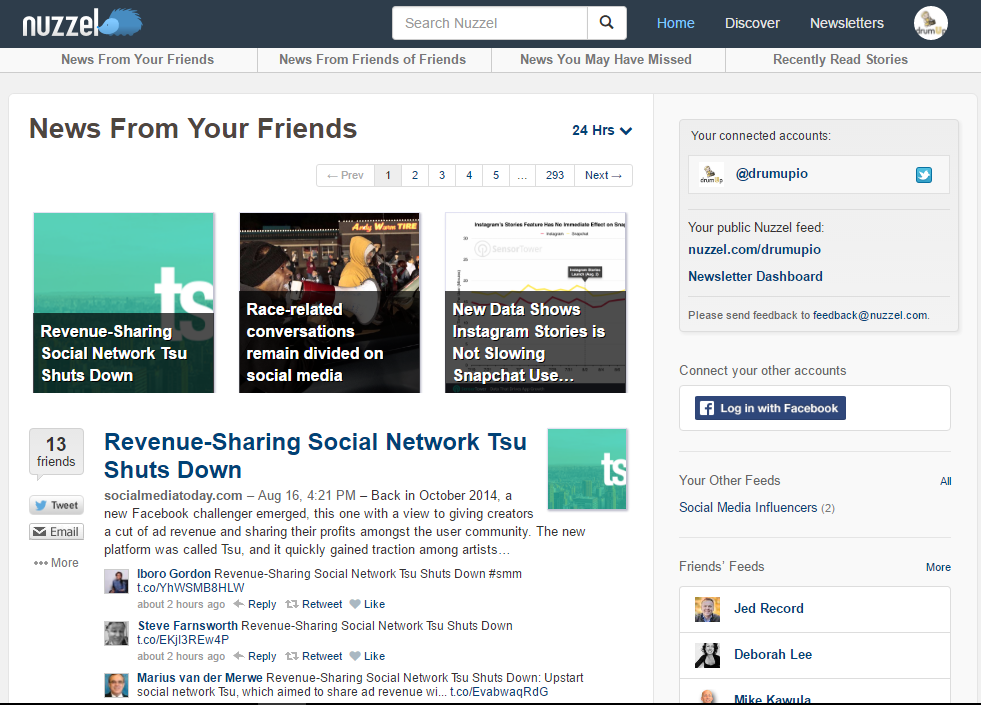This screenshot has height=705, width=981.
Task: Open the 24 Hrs time range dropdown
Action: tap(602, 130)
